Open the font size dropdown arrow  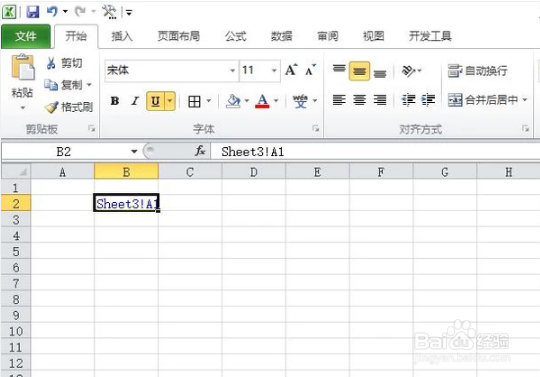tap(274, 71)
